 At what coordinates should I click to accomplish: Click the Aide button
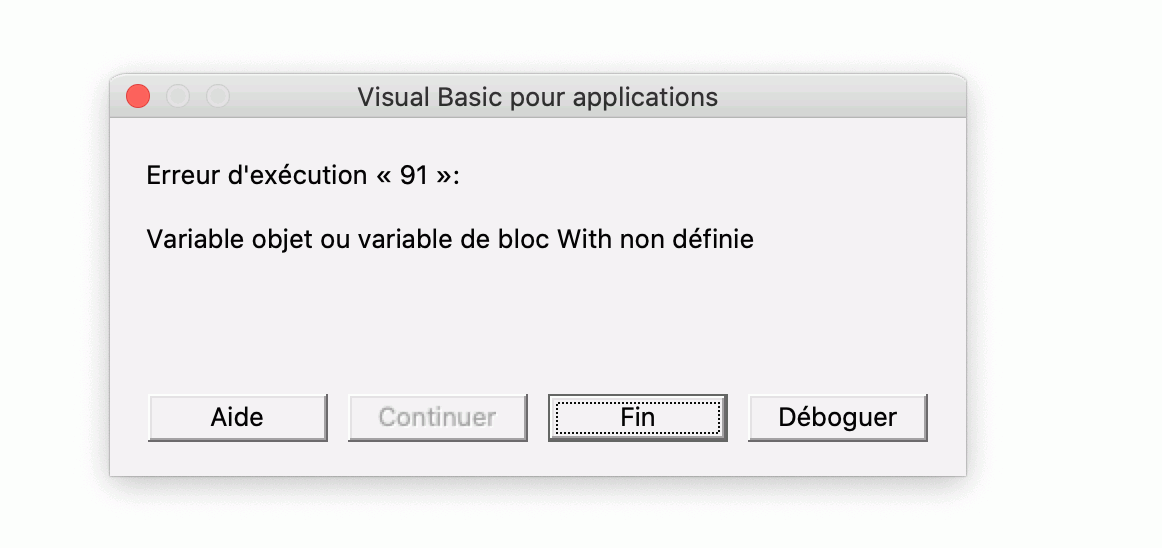pos(237,417)
